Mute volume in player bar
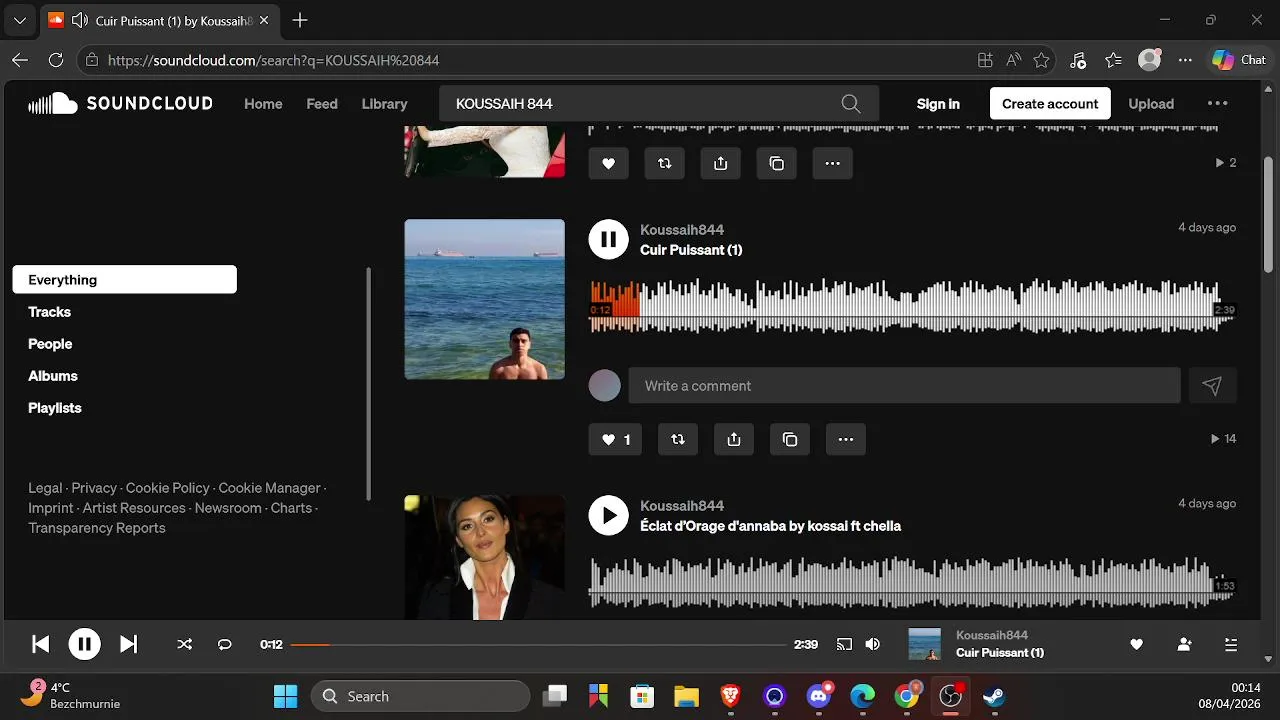 [873, 645]
